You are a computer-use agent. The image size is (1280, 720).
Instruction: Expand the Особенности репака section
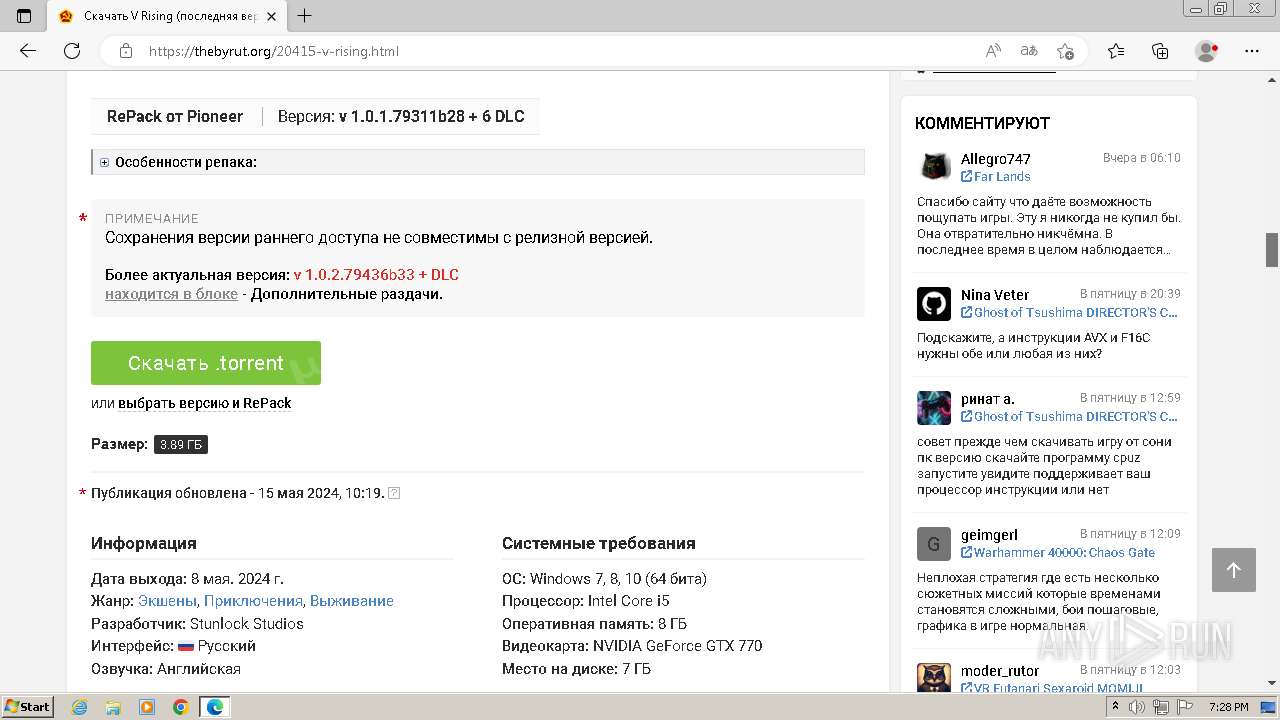(478, 162)
